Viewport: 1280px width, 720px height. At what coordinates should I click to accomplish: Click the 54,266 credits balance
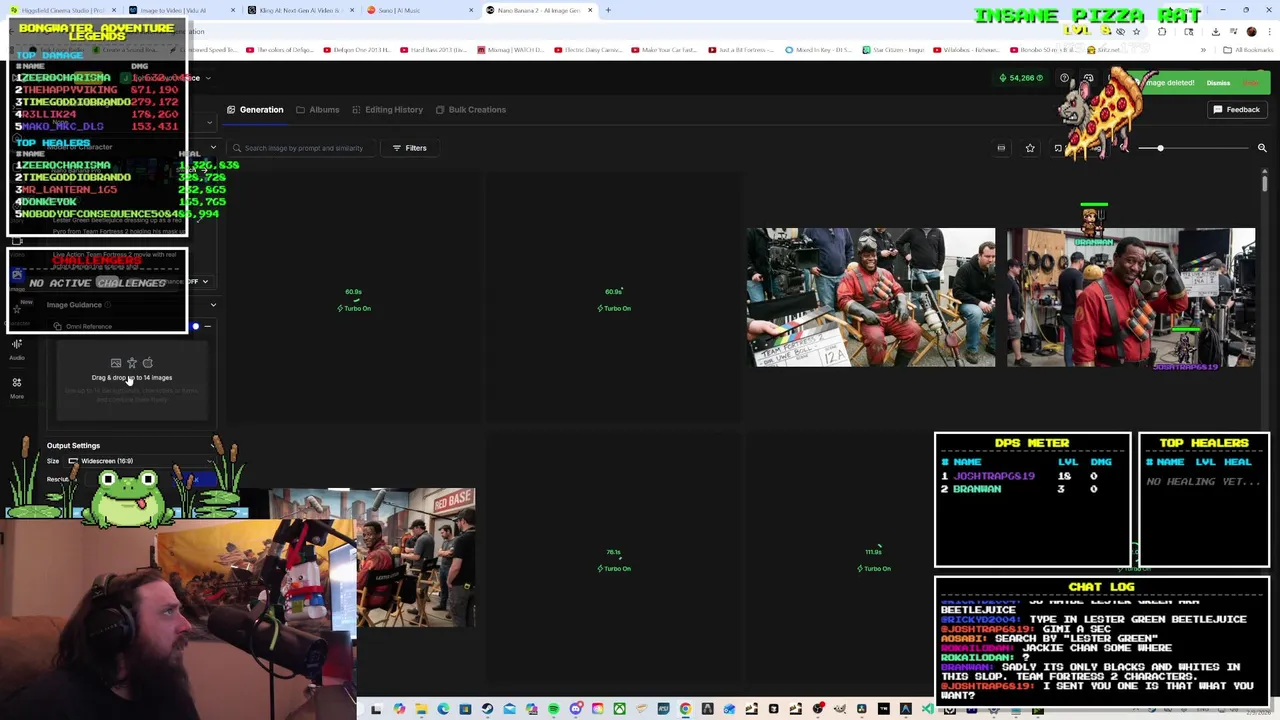(1021, 78)
